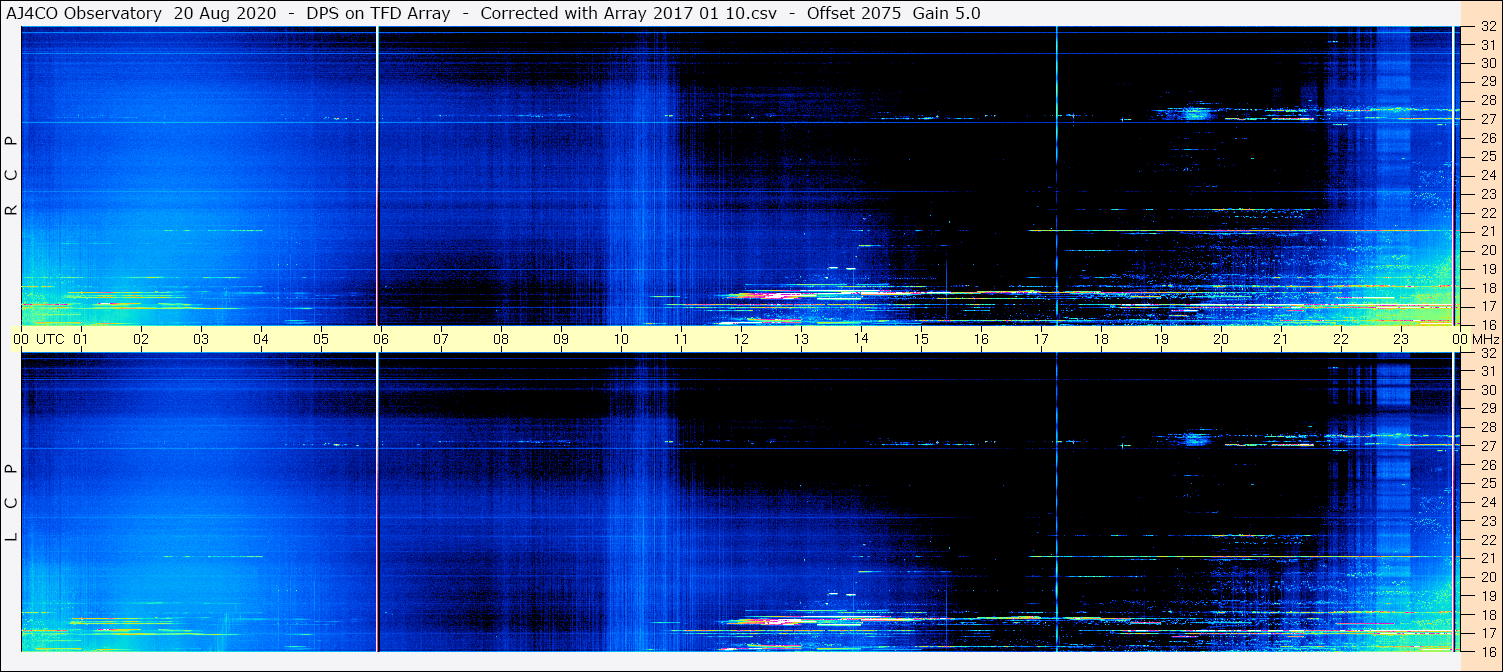Click the 30 MHz label of the LCP panel

pyautogui.click(x=1487, y=390)
